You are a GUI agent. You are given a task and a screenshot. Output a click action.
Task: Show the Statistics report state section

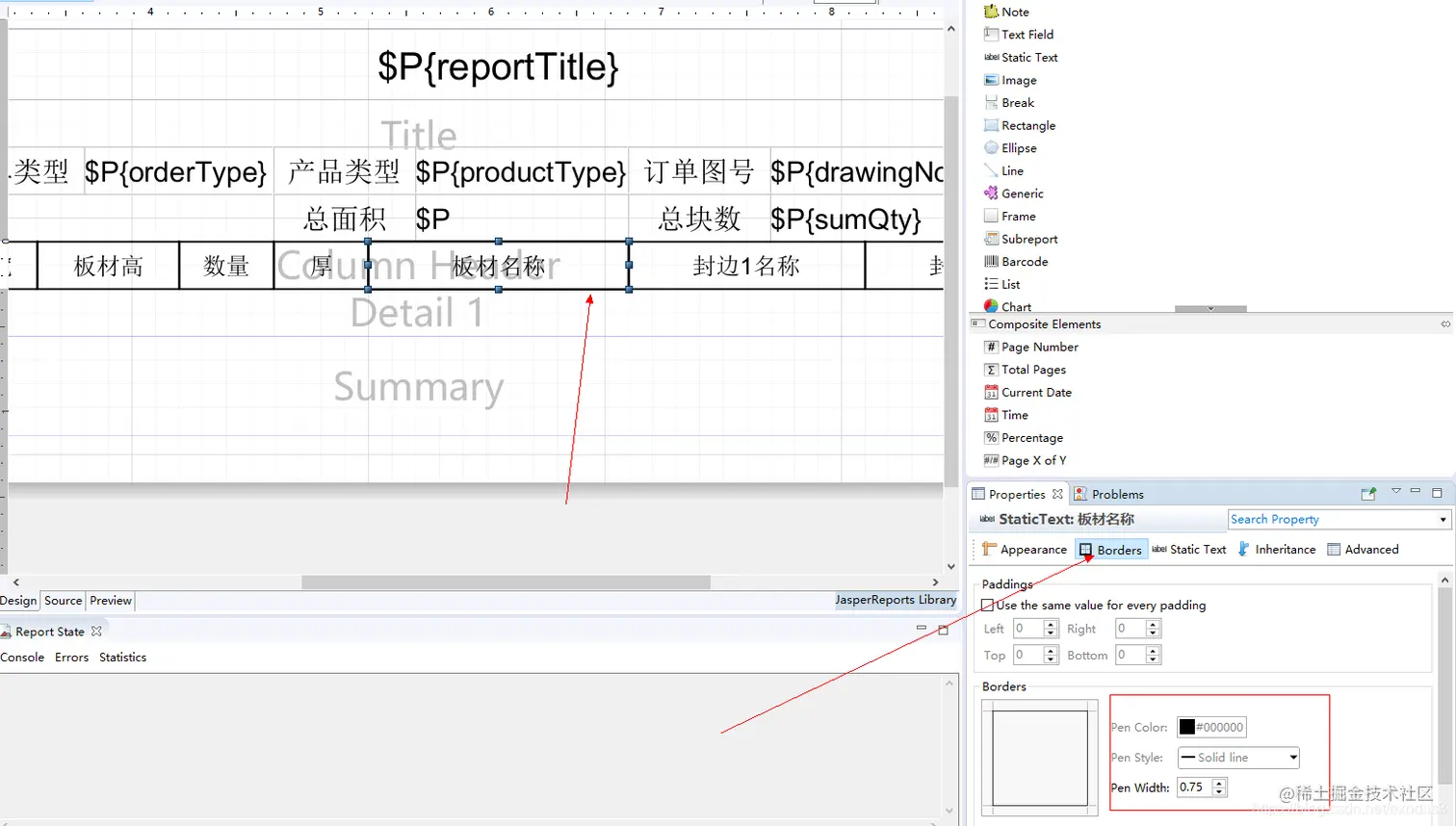[x=123, y=658]
